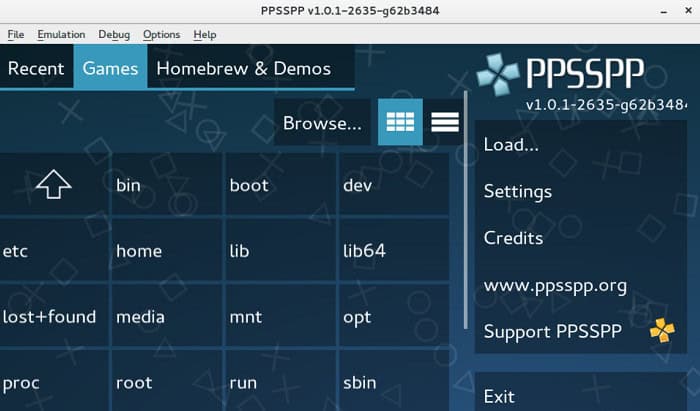Click Load... in the side panel
The height and width of the screenshot is (411, 700).
580,144
